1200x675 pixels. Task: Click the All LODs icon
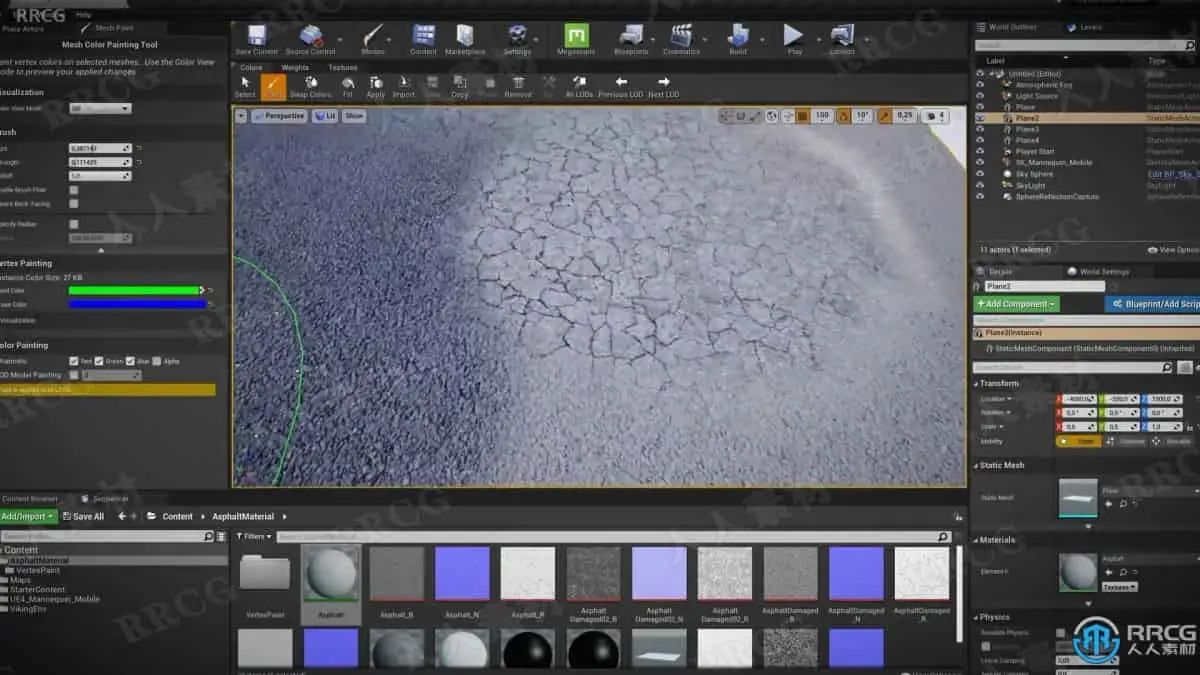(579, 87)
